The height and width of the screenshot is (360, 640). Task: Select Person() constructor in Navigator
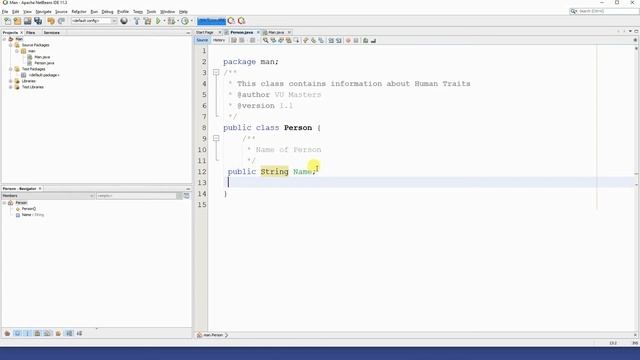coord(29,209)
